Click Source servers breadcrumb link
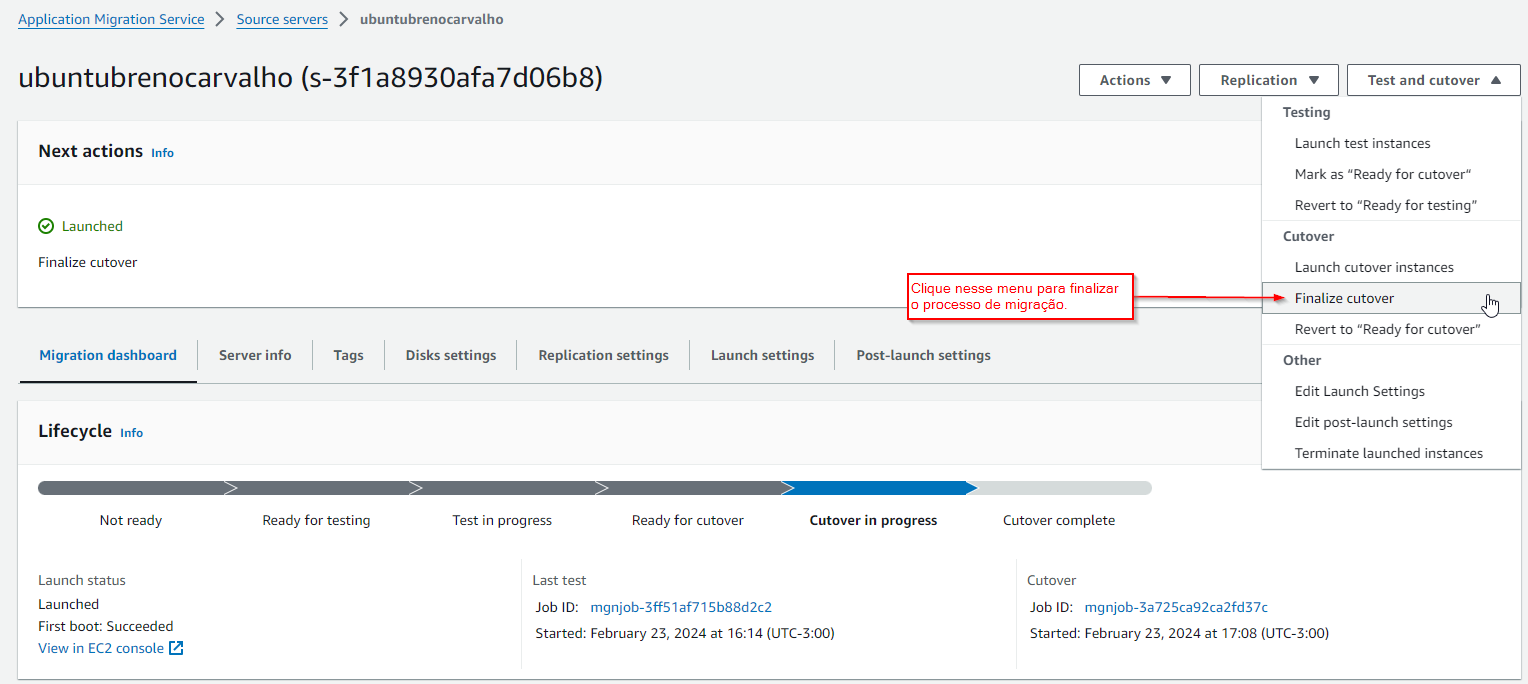This screenshot has width=1528, height=684. [282, 19]
